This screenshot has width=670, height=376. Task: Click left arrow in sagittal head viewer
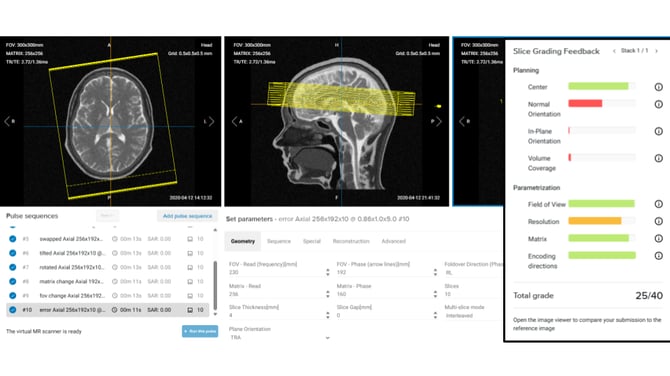point(234,121)
